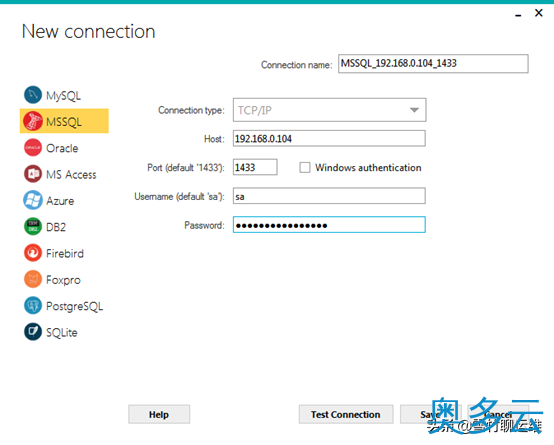Minimize the New connection window
Screen dimensions: 554x445
518,14
